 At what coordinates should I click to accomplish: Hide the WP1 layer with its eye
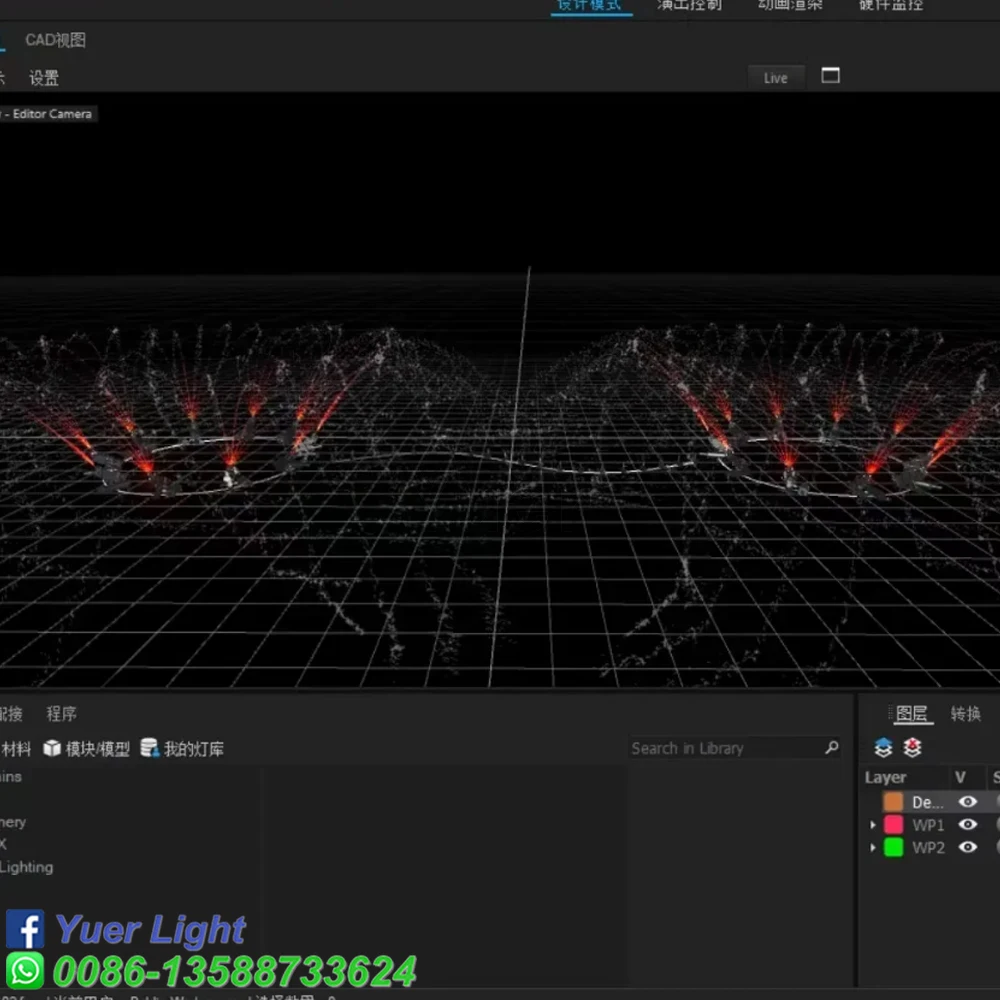pos(967,825)
